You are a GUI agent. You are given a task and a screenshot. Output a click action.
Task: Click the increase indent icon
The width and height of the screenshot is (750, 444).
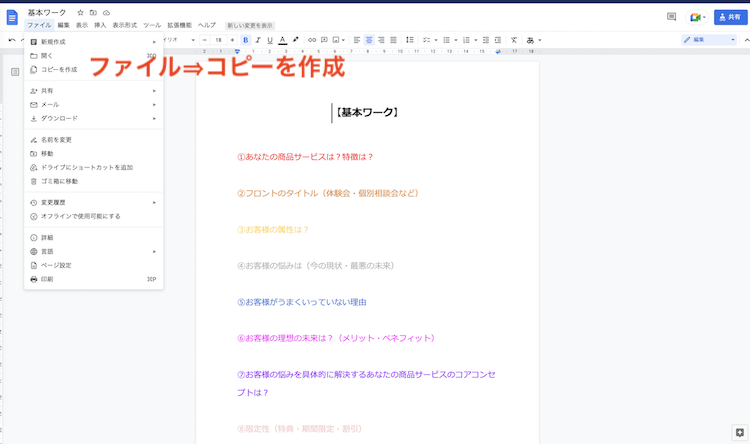498,40
